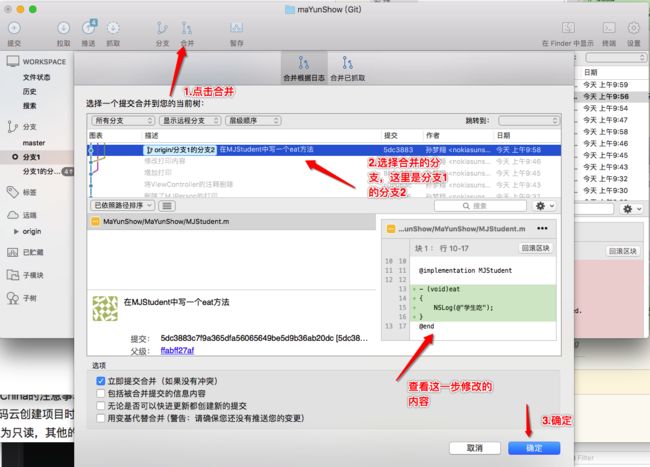Click the Submodules (子模块) sidebar icon
This screenshot has height=467, width=650.
[13, 275]
